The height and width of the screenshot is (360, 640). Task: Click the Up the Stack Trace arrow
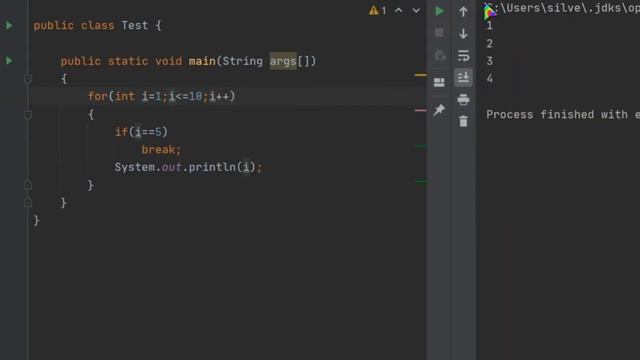coord(463,11)
